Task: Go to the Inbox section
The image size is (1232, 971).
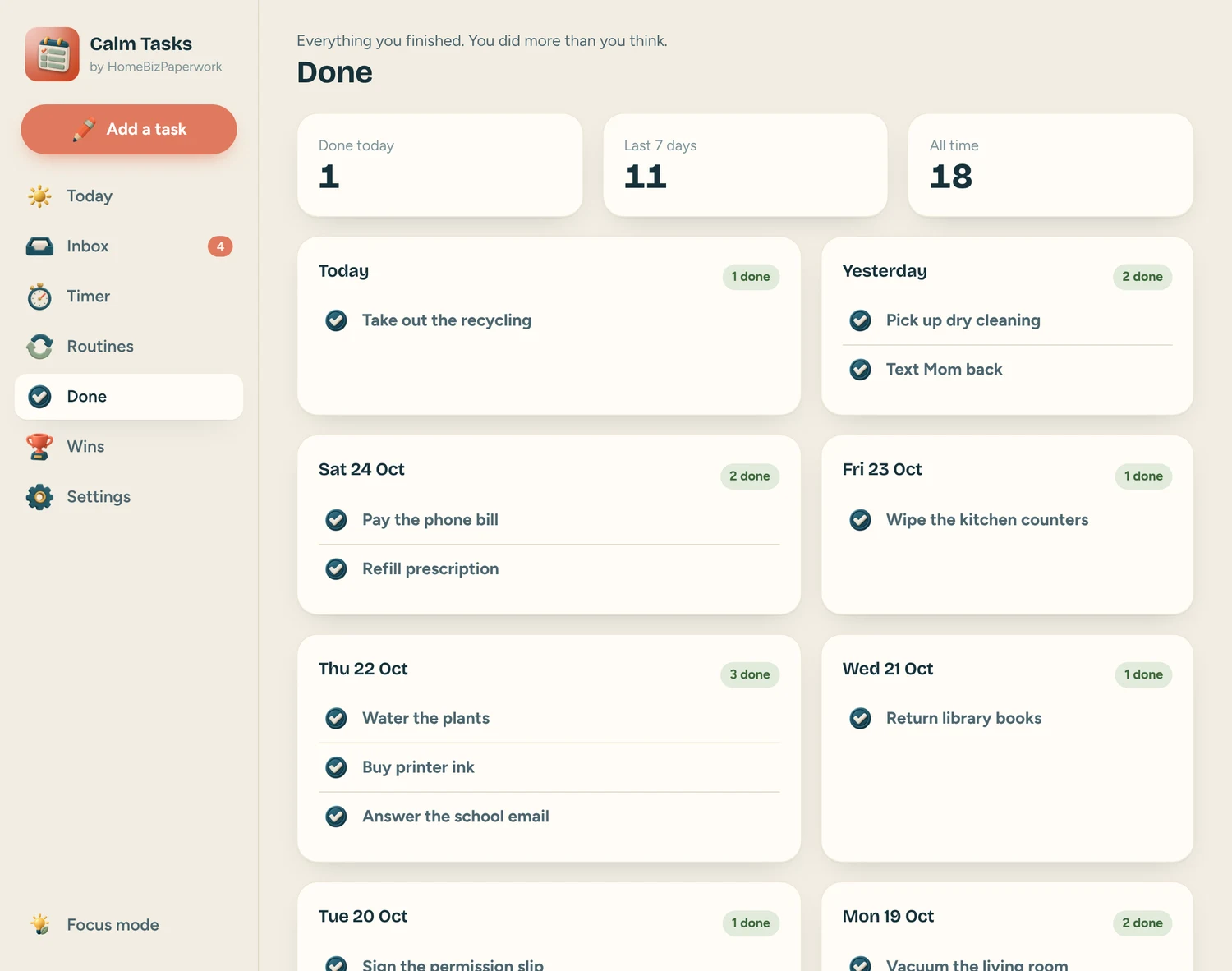Action: pos(129,246)
